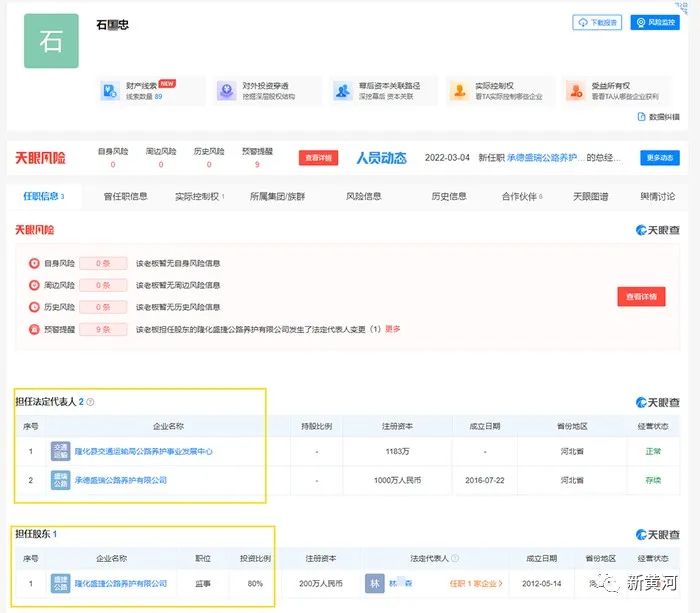Switch to the 合作伙伴 tab
The height and width of the screenshot is (613, 700).
[x=521, y=196]
